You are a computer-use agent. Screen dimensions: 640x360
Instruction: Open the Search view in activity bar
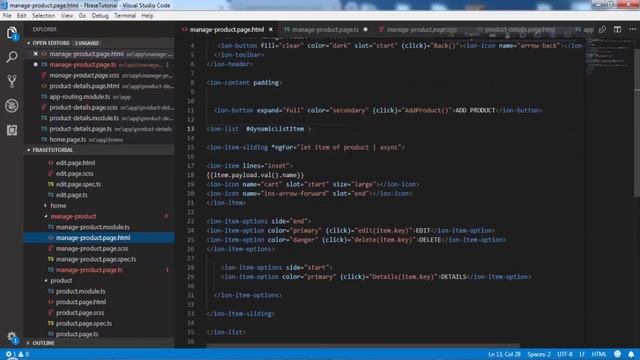tap(12, 57)
